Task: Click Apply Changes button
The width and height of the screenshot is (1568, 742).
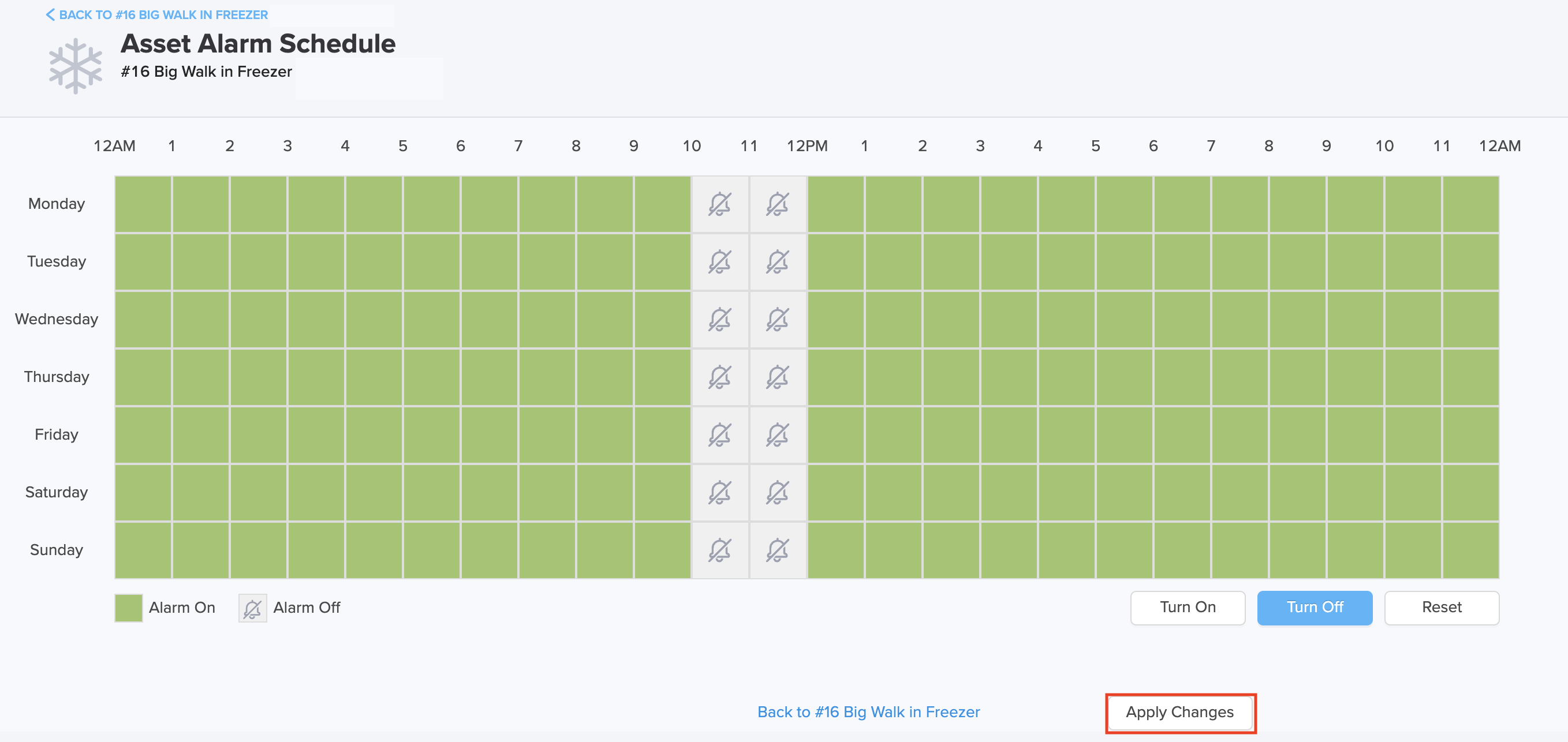Action: point(1179,712)
